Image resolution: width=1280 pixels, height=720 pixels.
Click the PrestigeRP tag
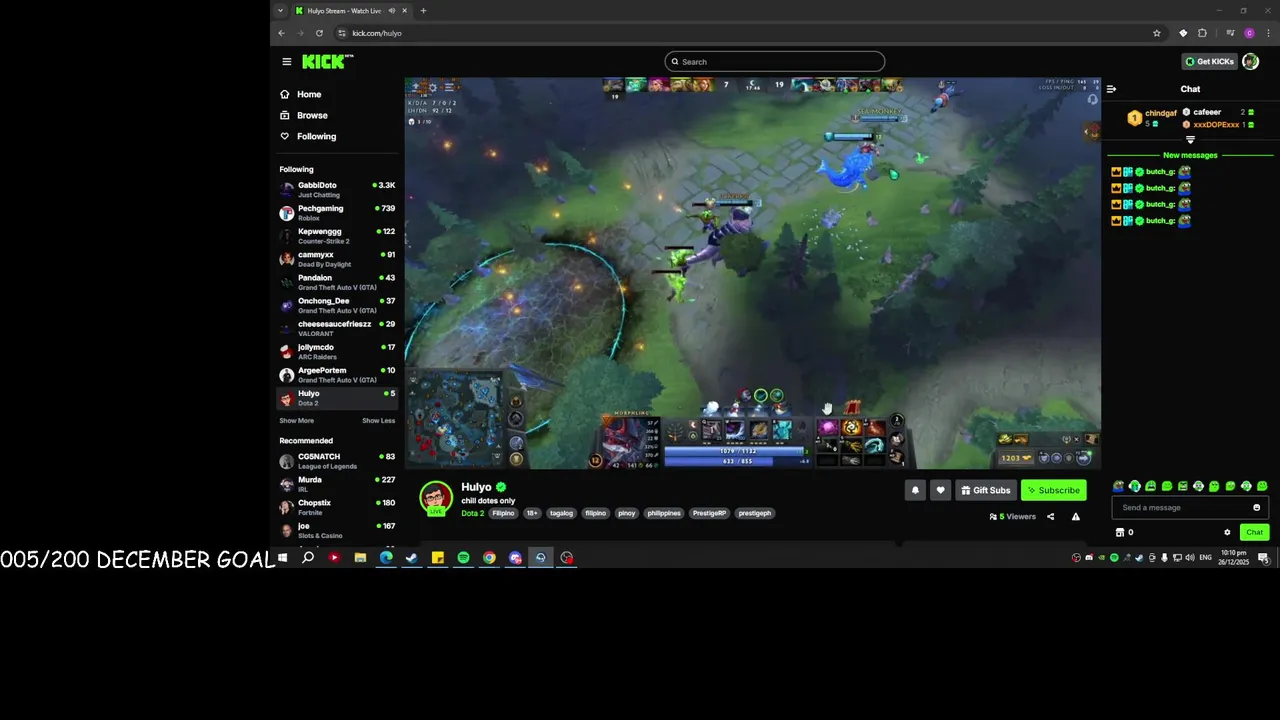coord(709,513)
